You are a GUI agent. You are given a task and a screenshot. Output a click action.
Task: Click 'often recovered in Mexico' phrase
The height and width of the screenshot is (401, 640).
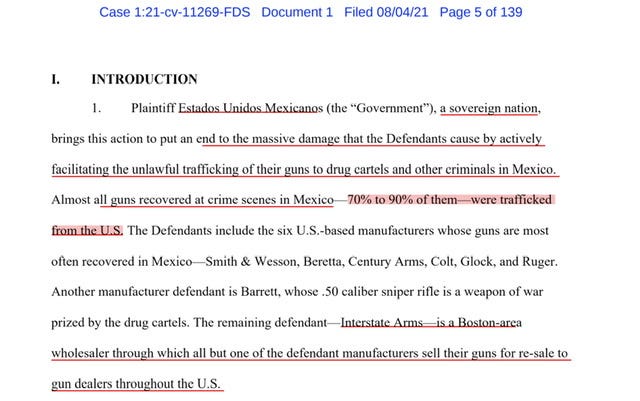click(x=122, y=261)
